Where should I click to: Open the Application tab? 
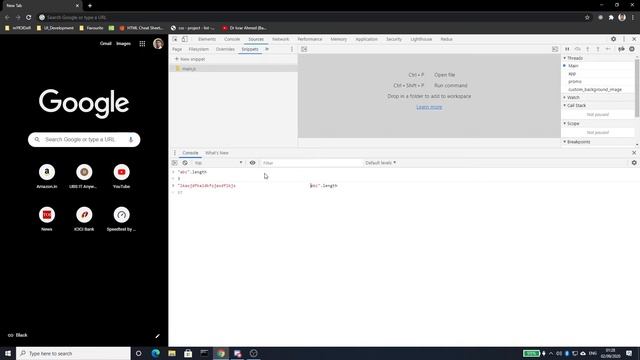pos(367,39)
